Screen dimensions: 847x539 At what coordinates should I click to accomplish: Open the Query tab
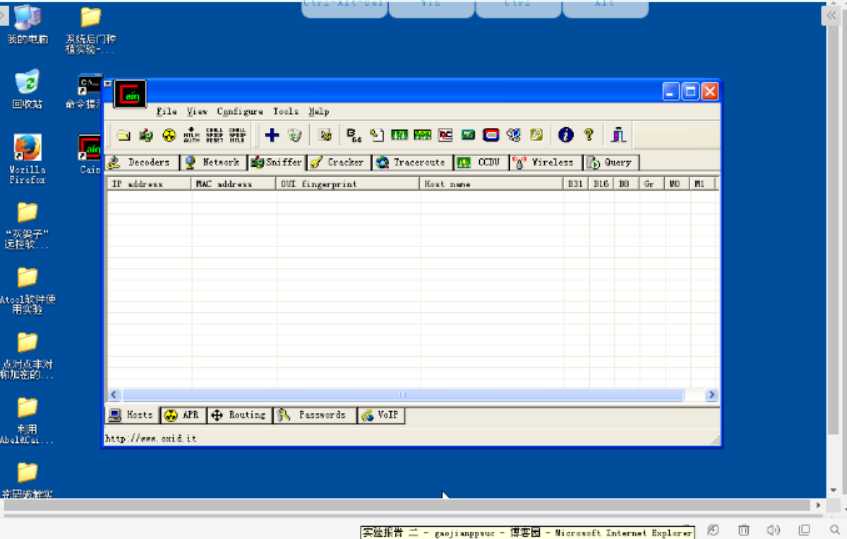(x=611, y=162)
